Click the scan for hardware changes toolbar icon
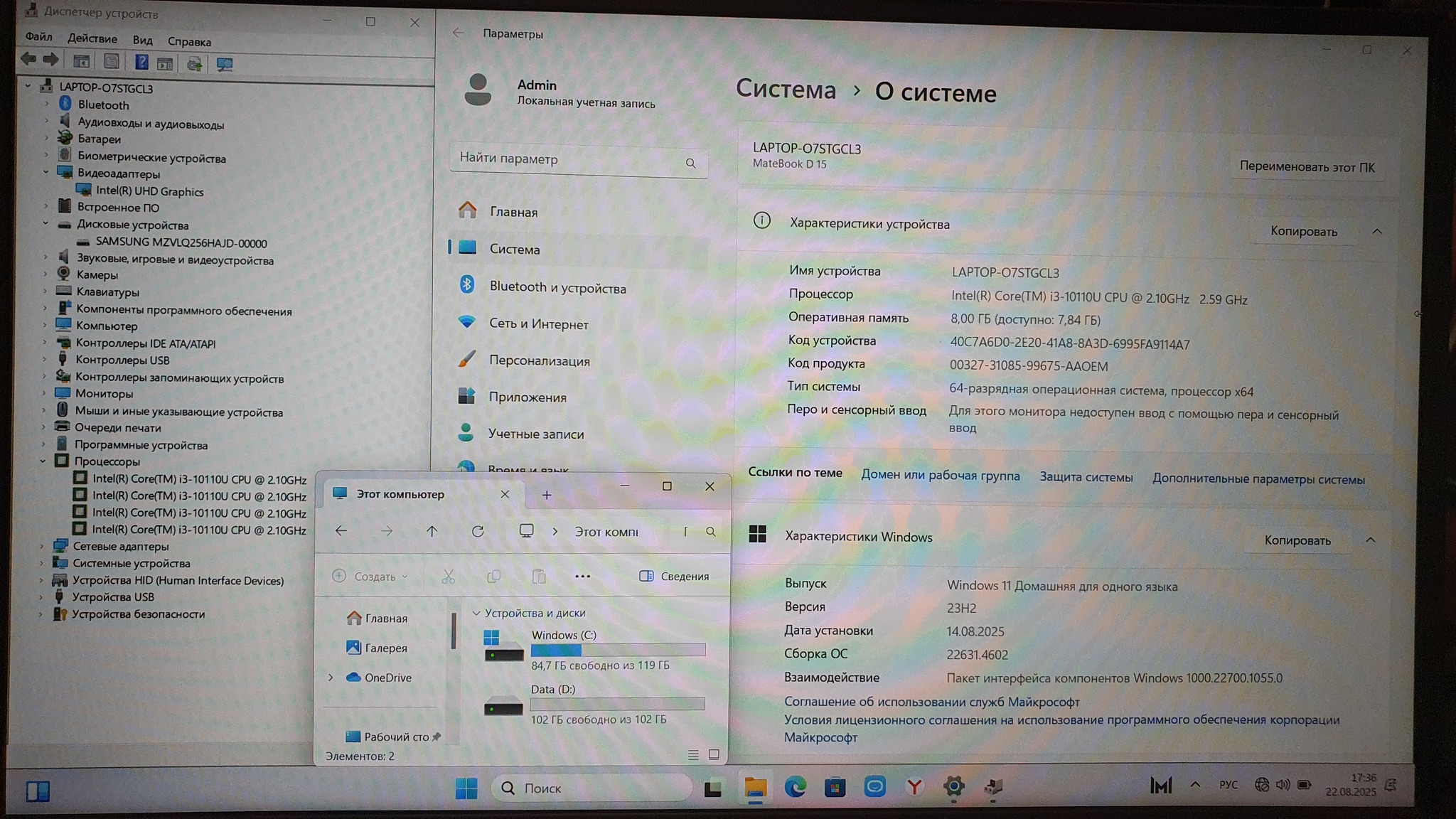 (x=225, y=64)
